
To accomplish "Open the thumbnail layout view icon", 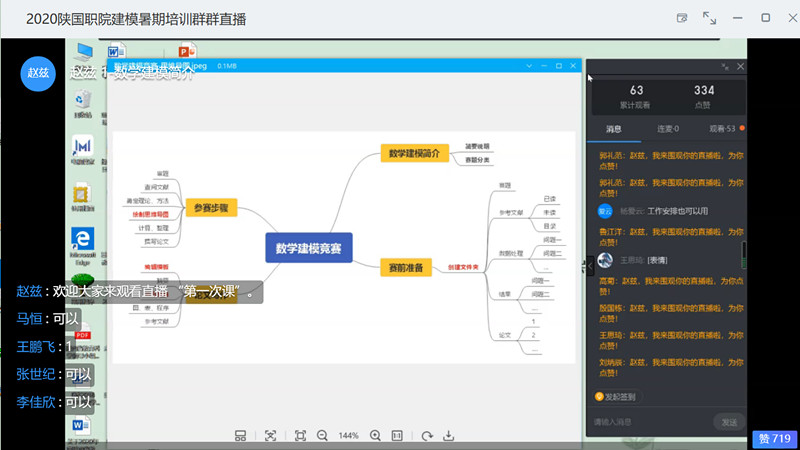I will point(240,436).
